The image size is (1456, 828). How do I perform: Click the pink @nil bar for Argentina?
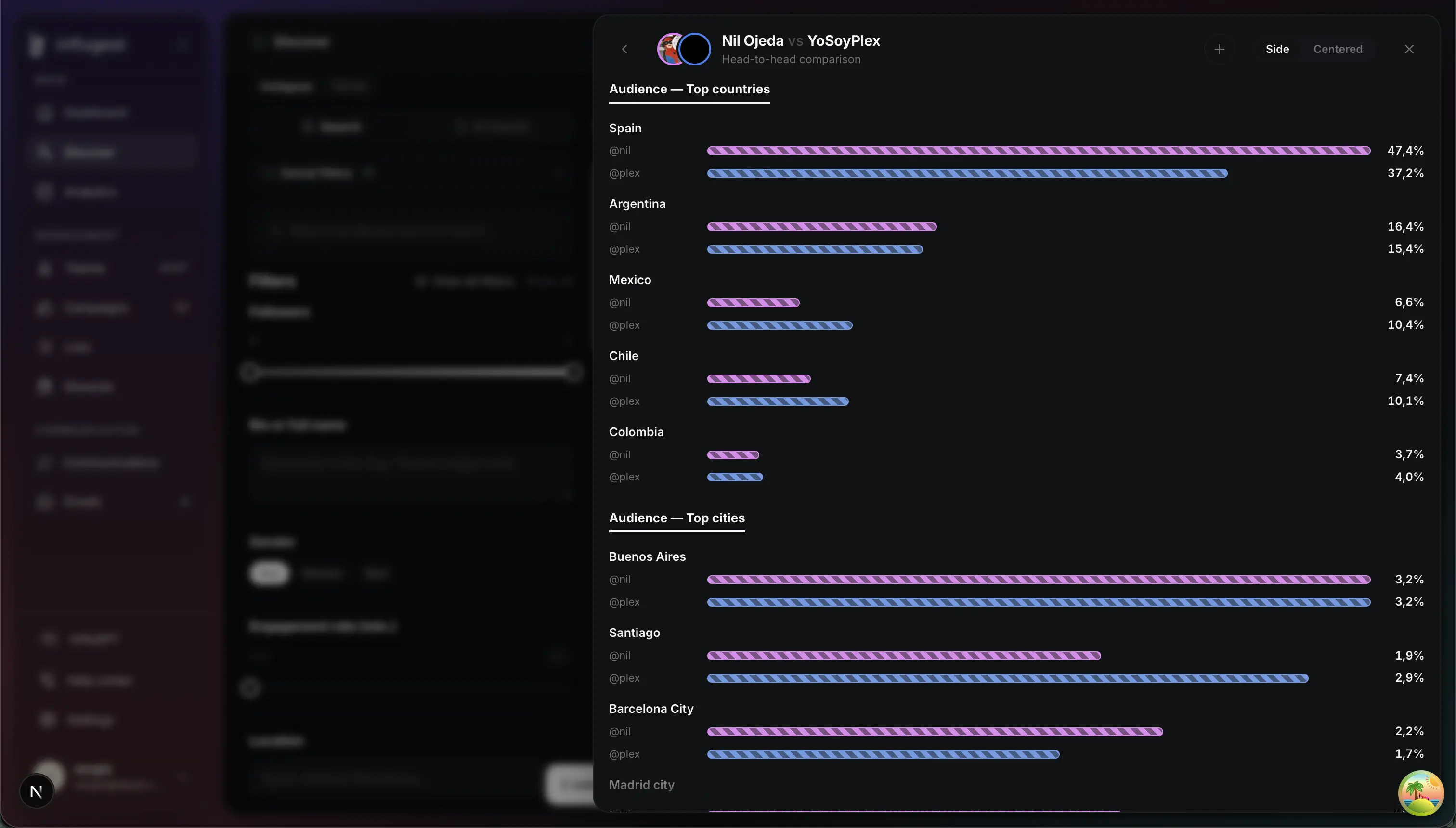pos(822,227)
